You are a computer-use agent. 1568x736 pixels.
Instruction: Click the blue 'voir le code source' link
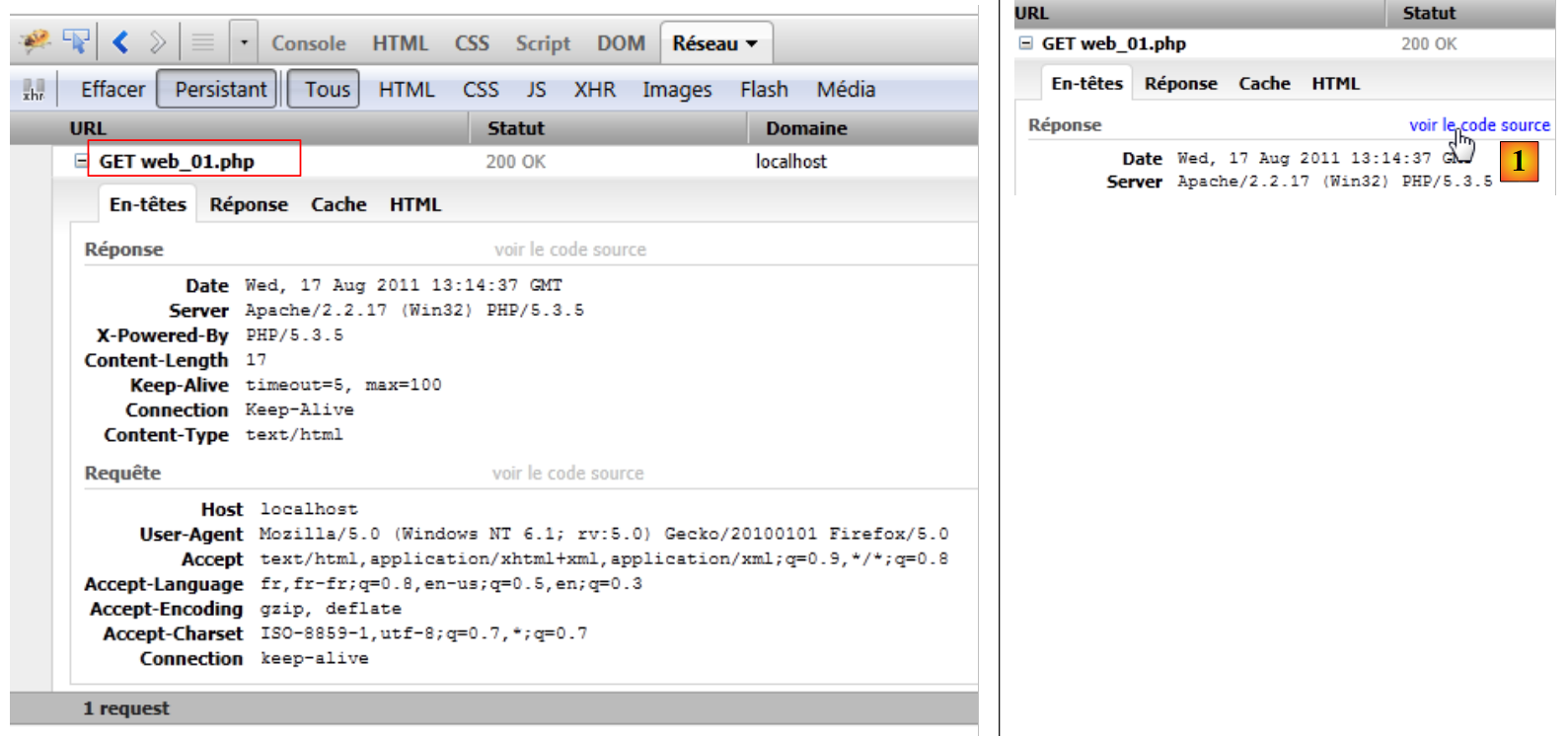coord(1478,125)
